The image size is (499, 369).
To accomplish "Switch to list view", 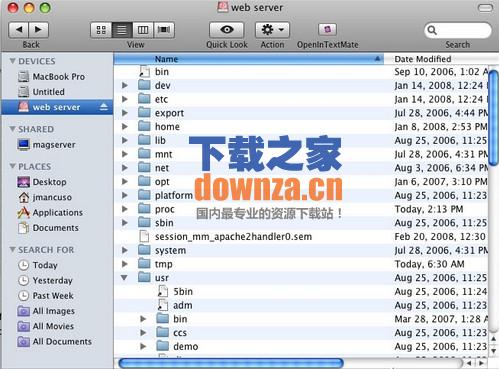I will click(122, 30).
